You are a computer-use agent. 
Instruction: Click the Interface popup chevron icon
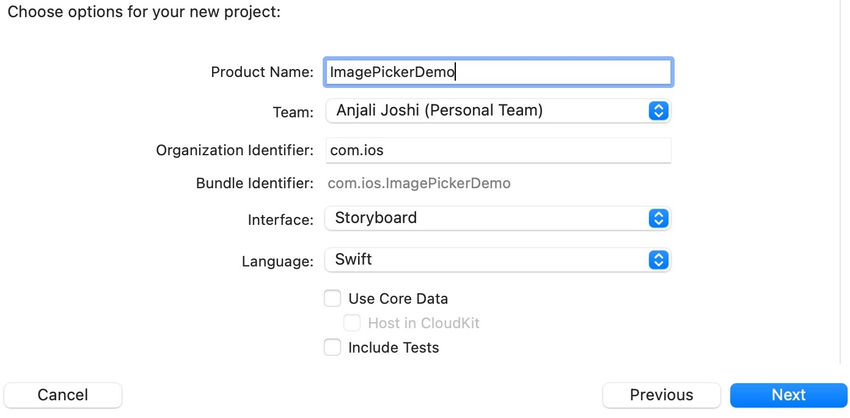point(658,218)
